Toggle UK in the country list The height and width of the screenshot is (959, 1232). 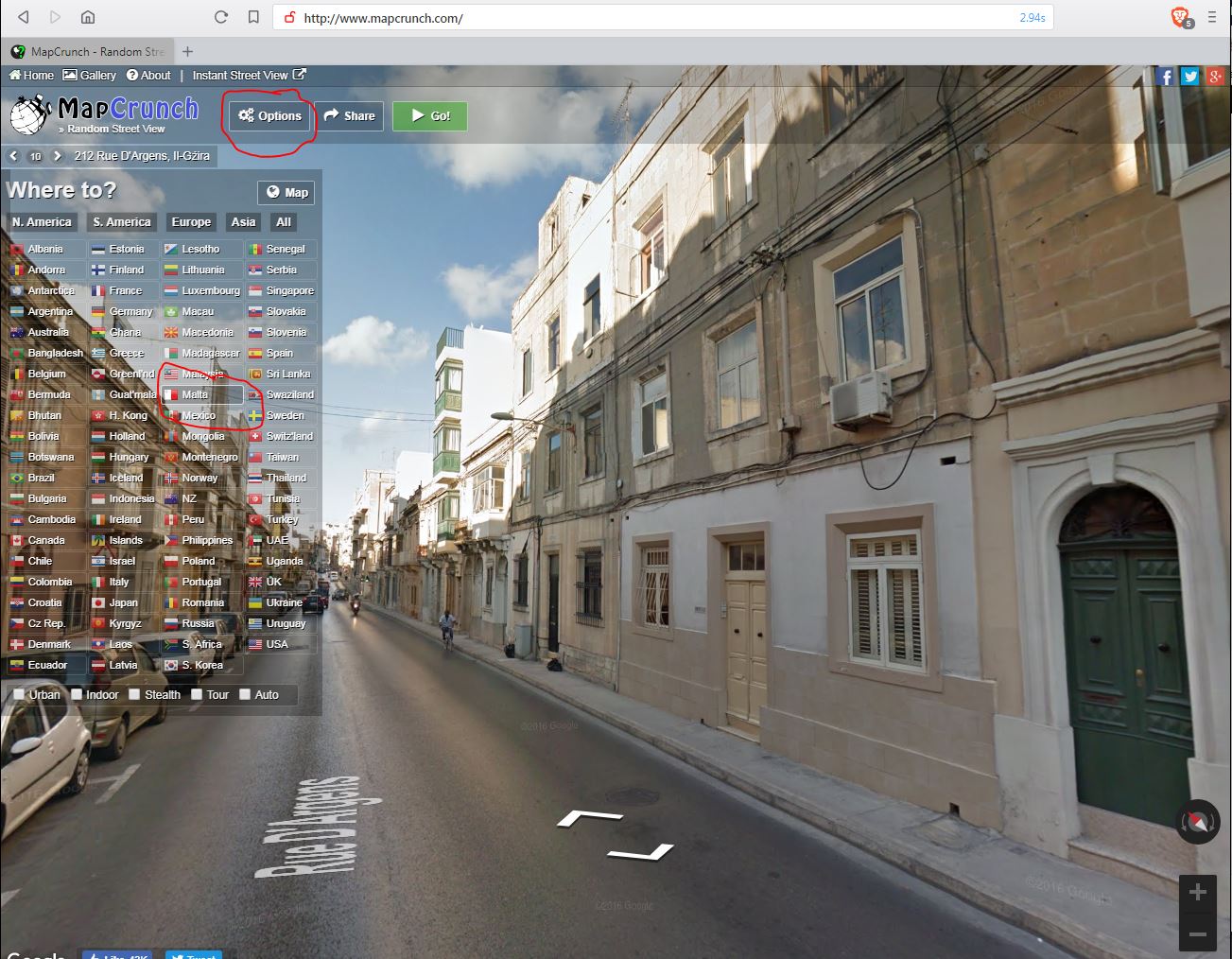[x=282, y=582]
